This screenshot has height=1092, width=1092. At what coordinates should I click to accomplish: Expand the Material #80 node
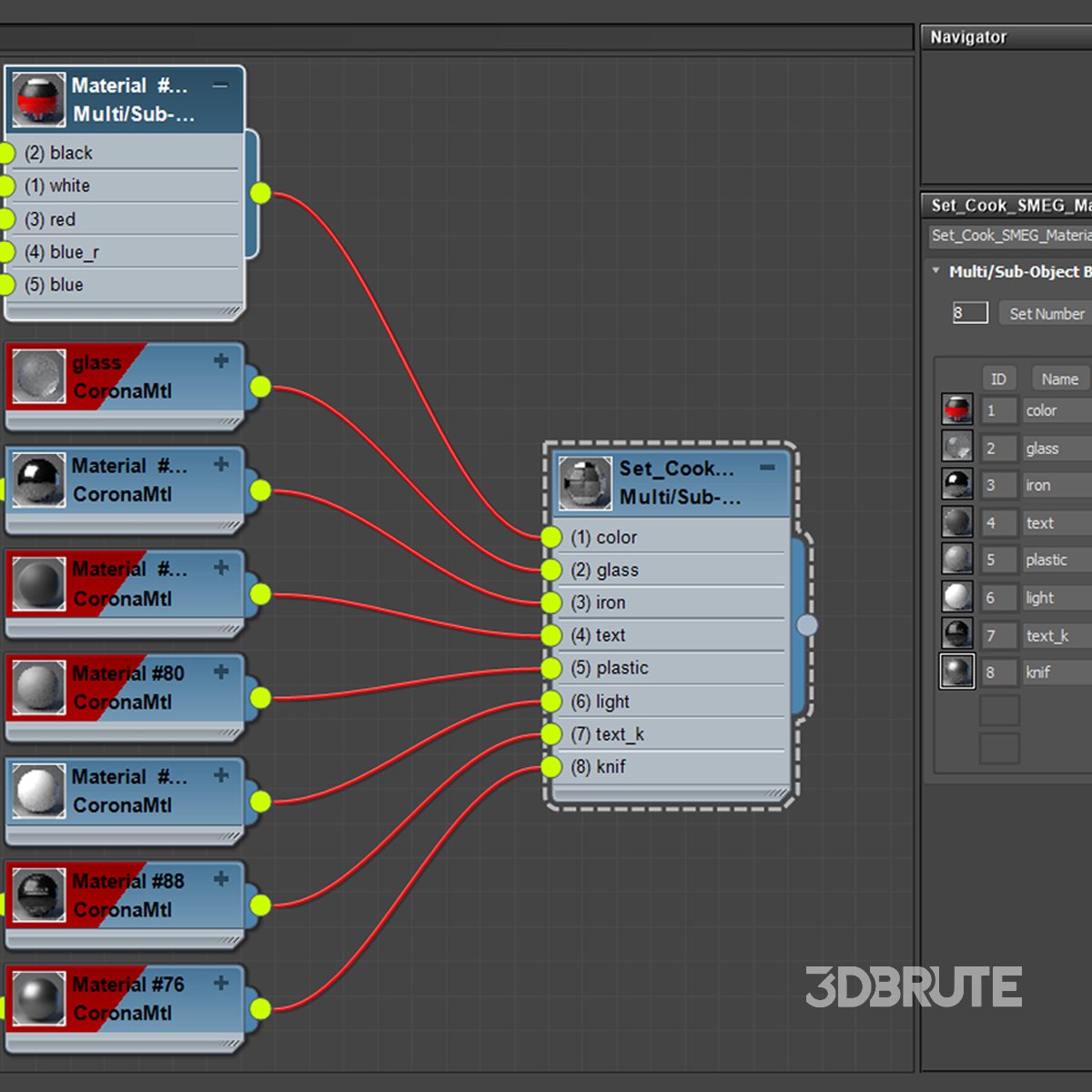click(221, 672)
